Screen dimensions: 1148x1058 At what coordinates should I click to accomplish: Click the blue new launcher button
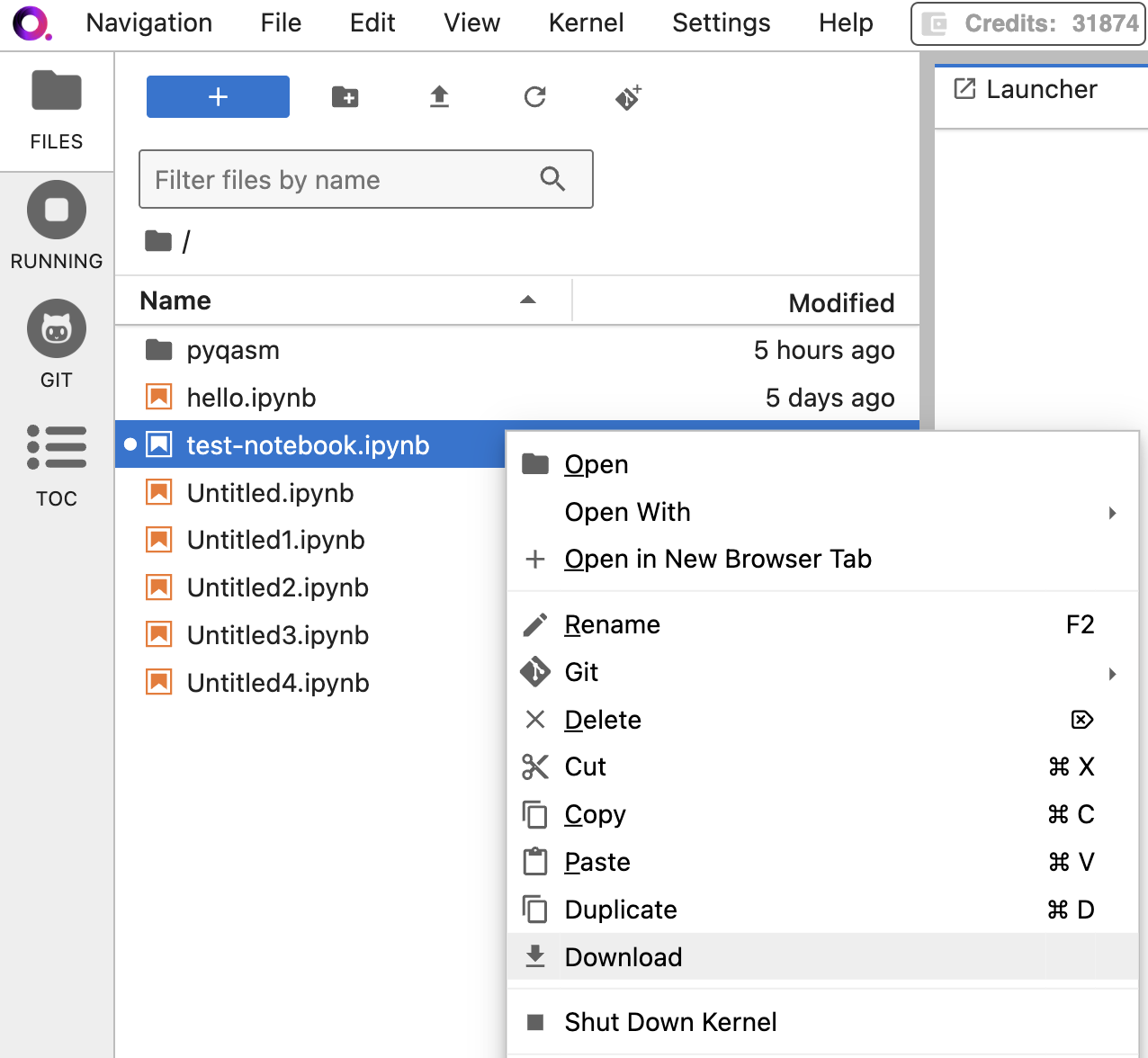coord(218,97)
